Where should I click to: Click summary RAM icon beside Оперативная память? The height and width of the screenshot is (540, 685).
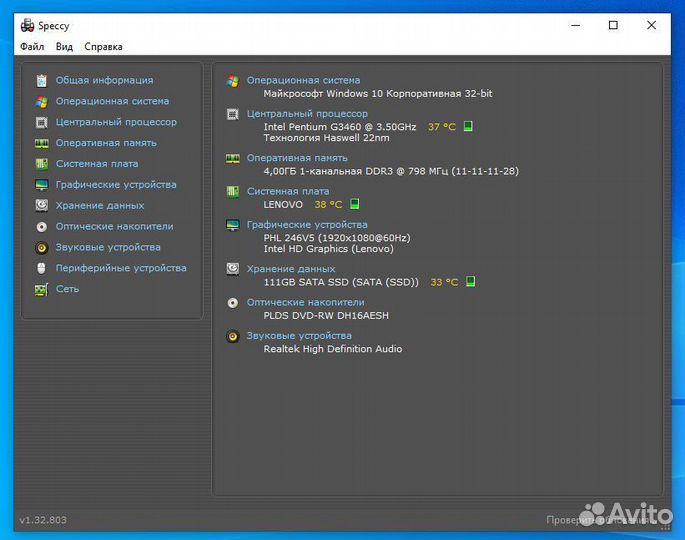click(233, 158)
